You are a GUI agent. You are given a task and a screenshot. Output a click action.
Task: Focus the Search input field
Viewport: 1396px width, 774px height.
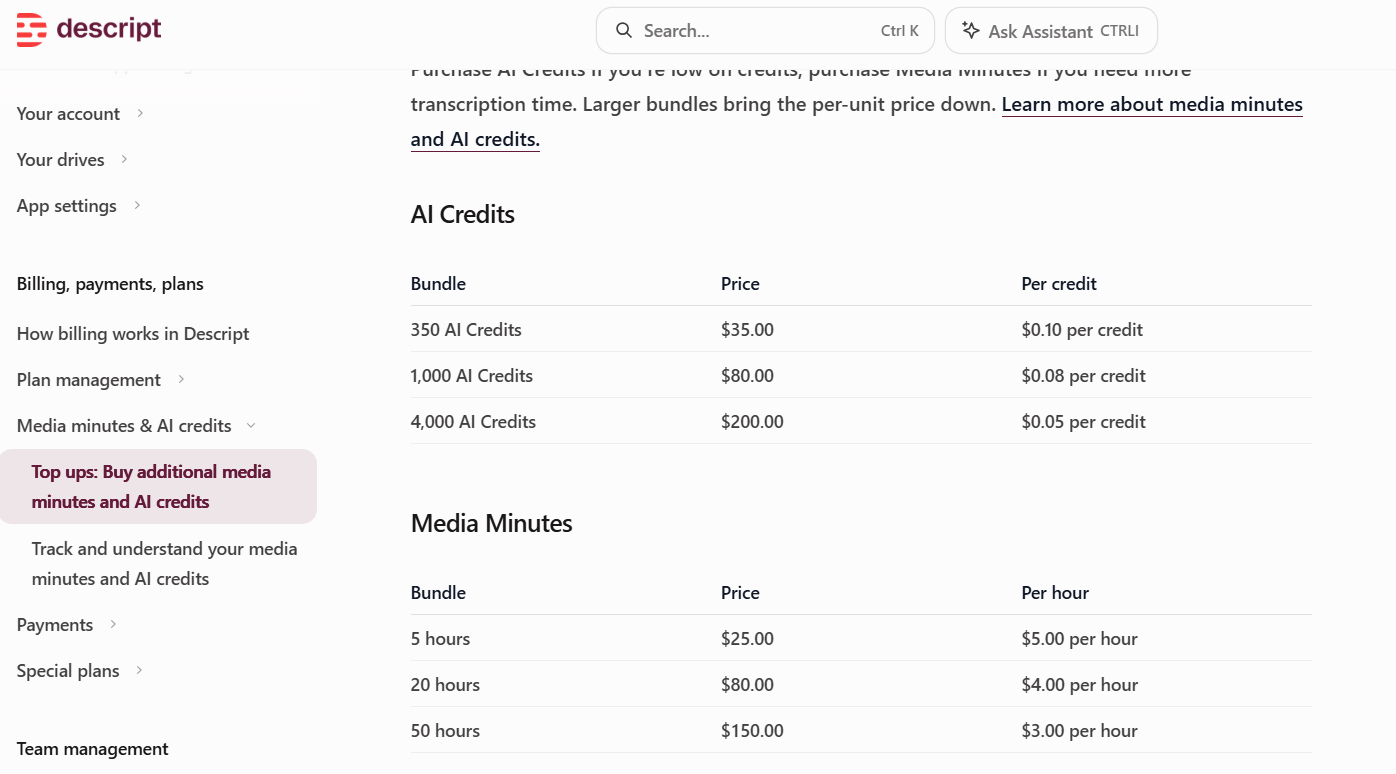(765, 30)
